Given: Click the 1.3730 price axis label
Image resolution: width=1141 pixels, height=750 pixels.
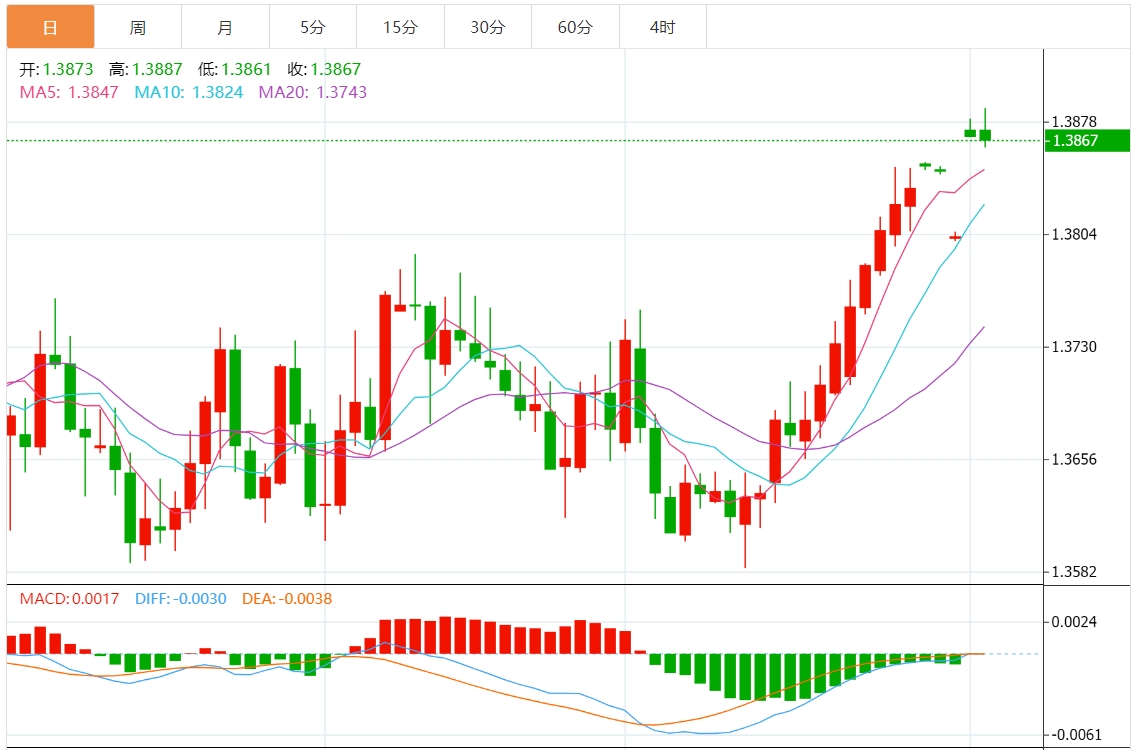Looking at the screenshot, I should [x=1074, y=347].
